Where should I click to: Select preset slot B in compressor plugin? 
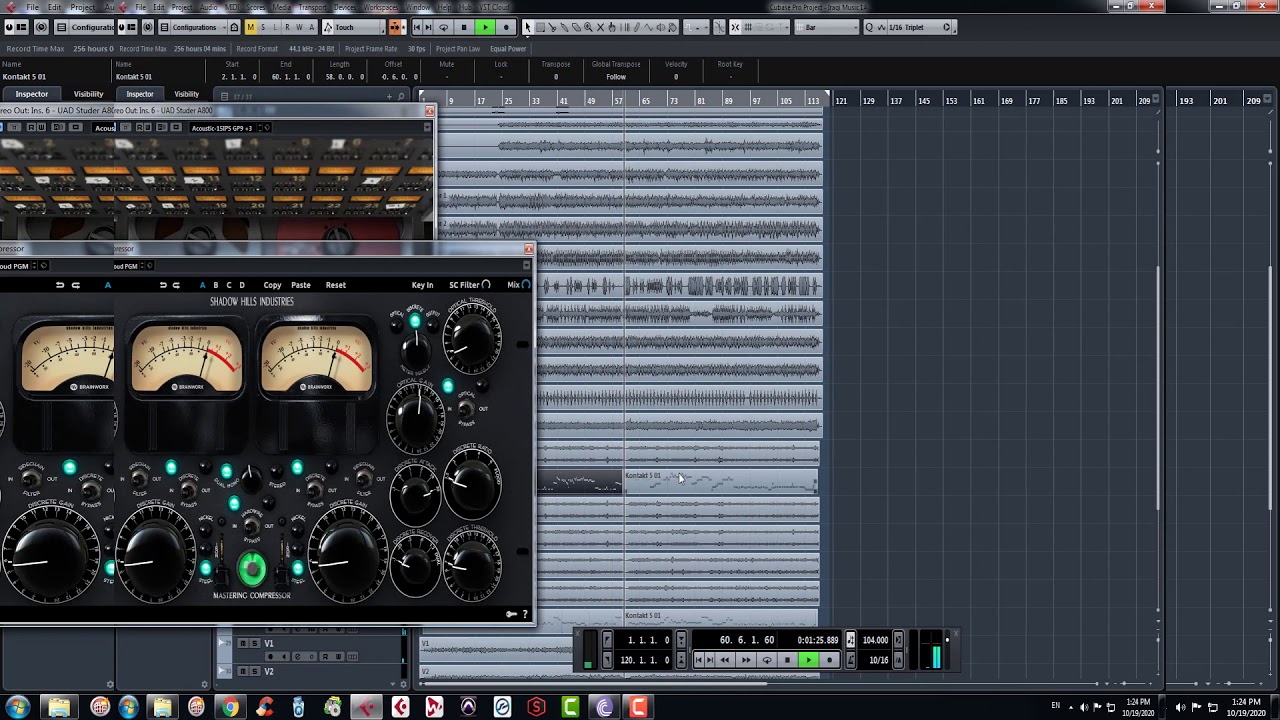point(215,285)
